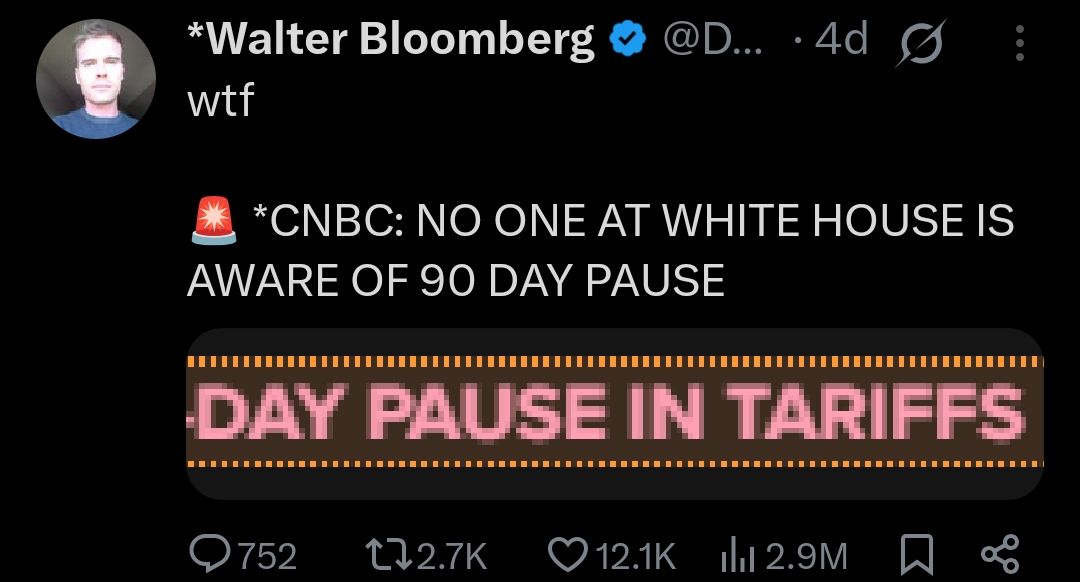1080x582 pixels.
Task: Click the red siren emoji
Action: 212,222
